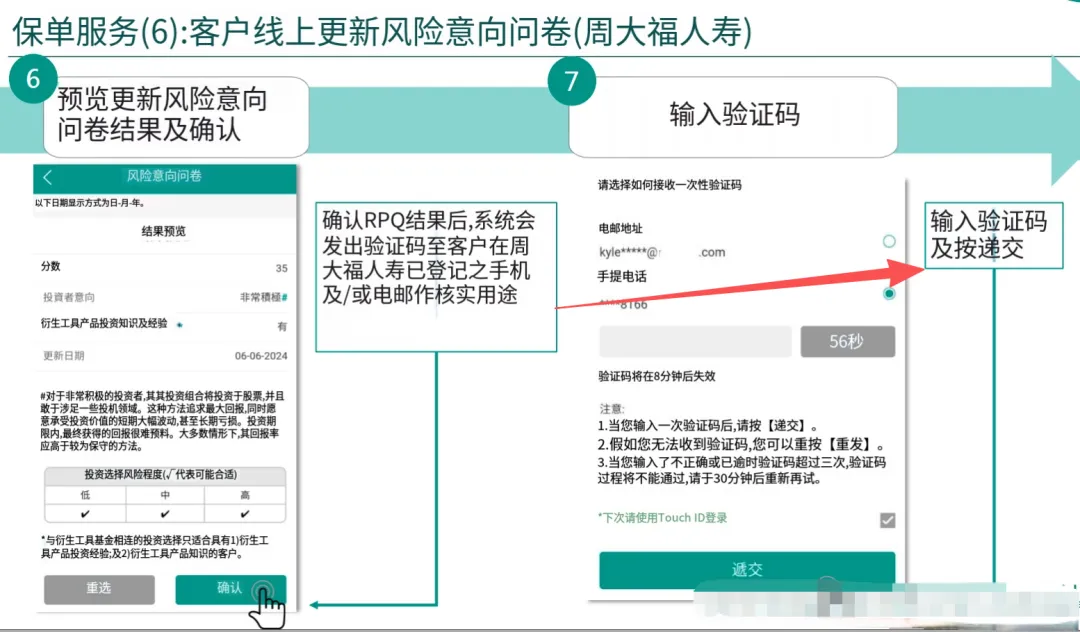Click the 低 risk column header
Screen dimensions: 1080x632
(x=85, y=495)
